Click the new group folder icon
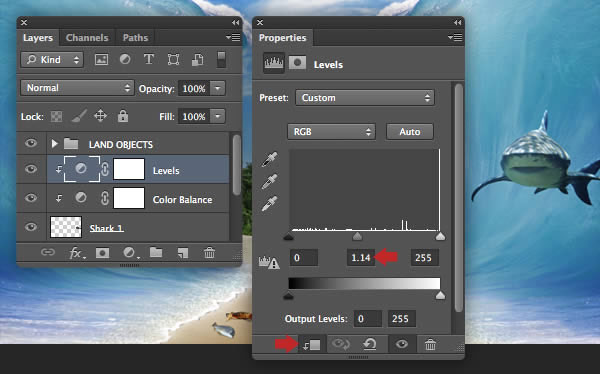Image resolution: width=600 pixels, height=374 pixels. click(156, 252)
